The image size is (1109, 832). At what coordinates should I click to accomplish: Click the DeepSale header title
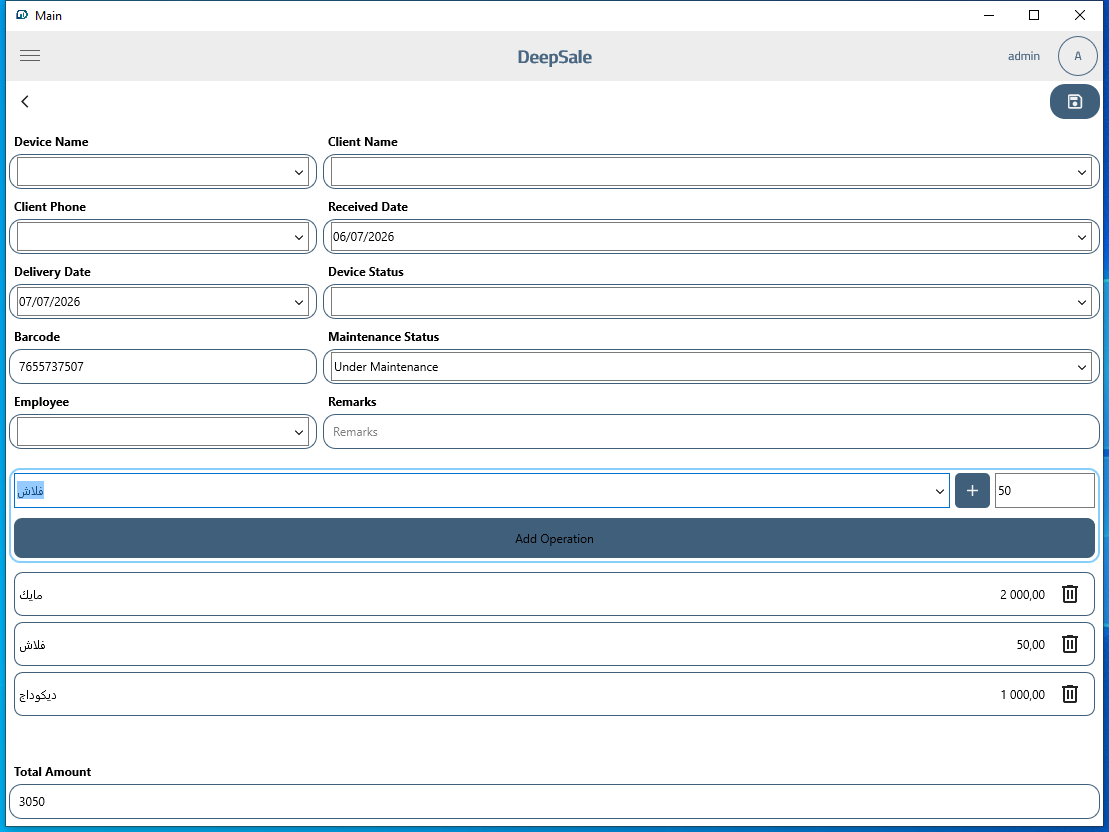[554, 57]
